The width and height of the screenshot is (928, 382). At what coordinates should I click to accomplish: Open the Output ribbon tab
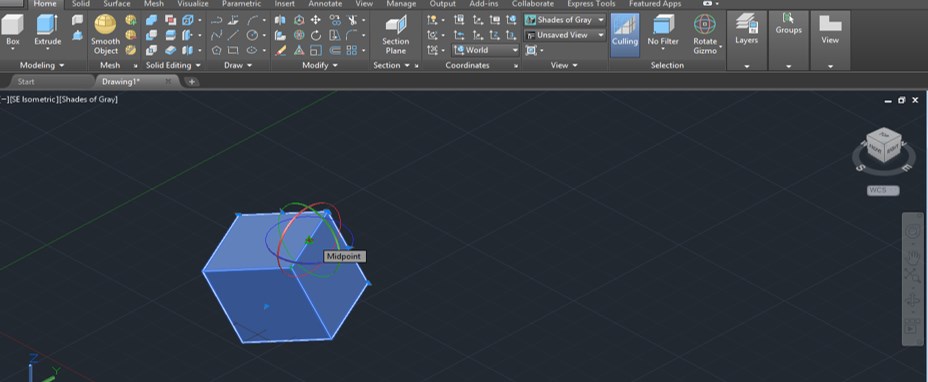(x=443, y=4)
